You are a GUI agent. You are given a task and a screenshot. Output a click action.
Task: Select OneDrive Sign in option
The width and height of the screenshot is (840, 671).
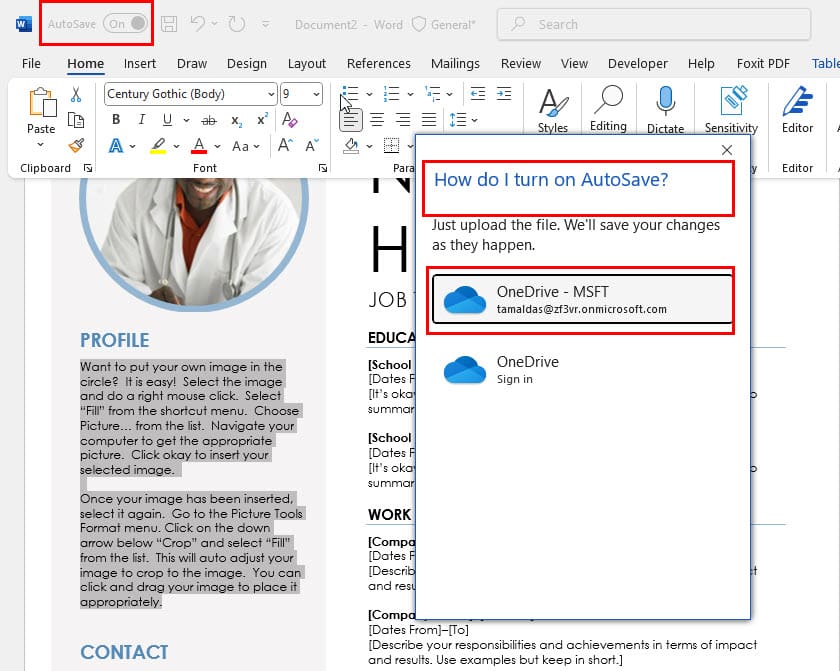click(x=582, y=370)
